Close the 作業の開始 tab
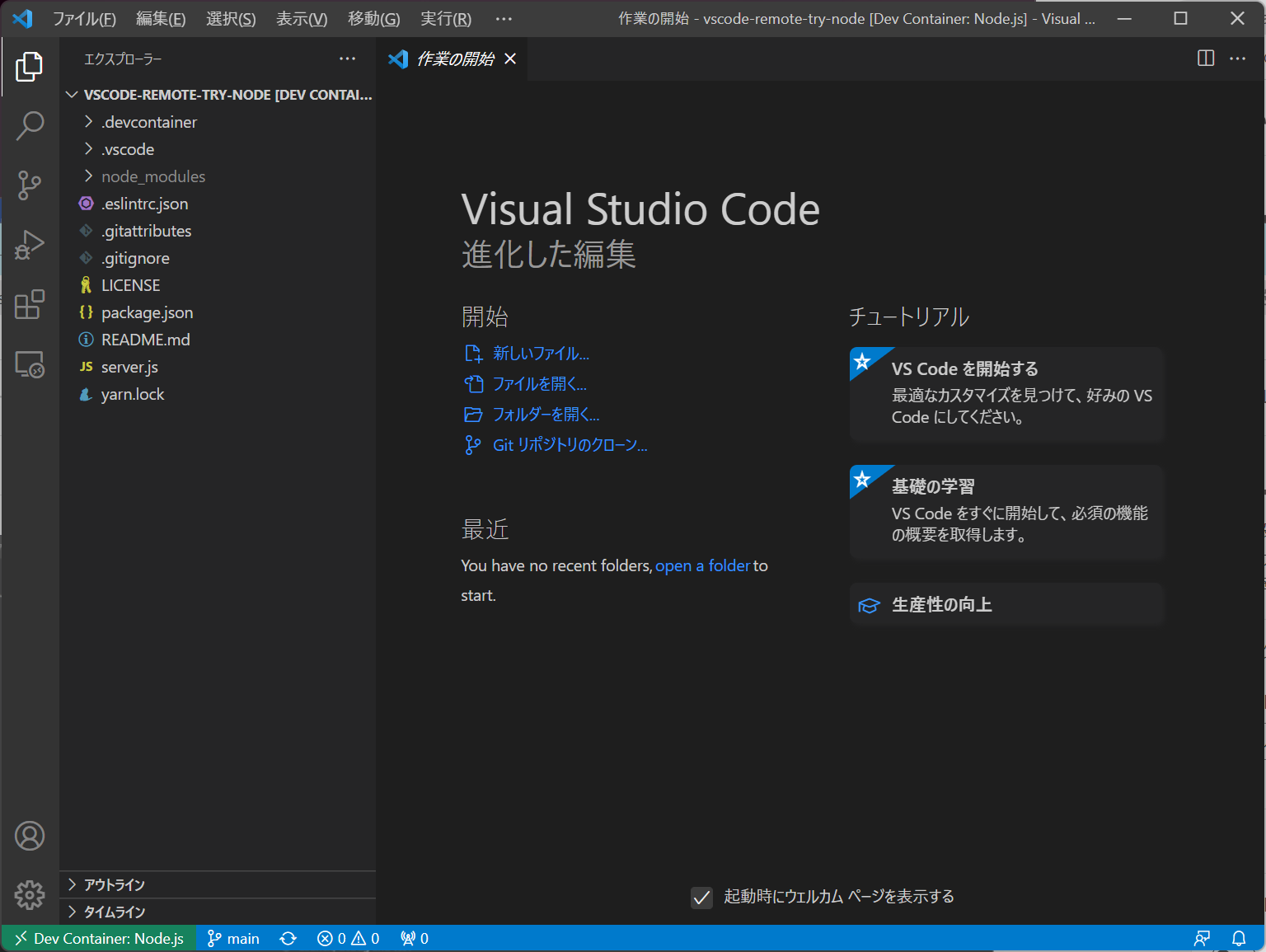The height and width of the screenshot is (952, 1266). (510, 59)
